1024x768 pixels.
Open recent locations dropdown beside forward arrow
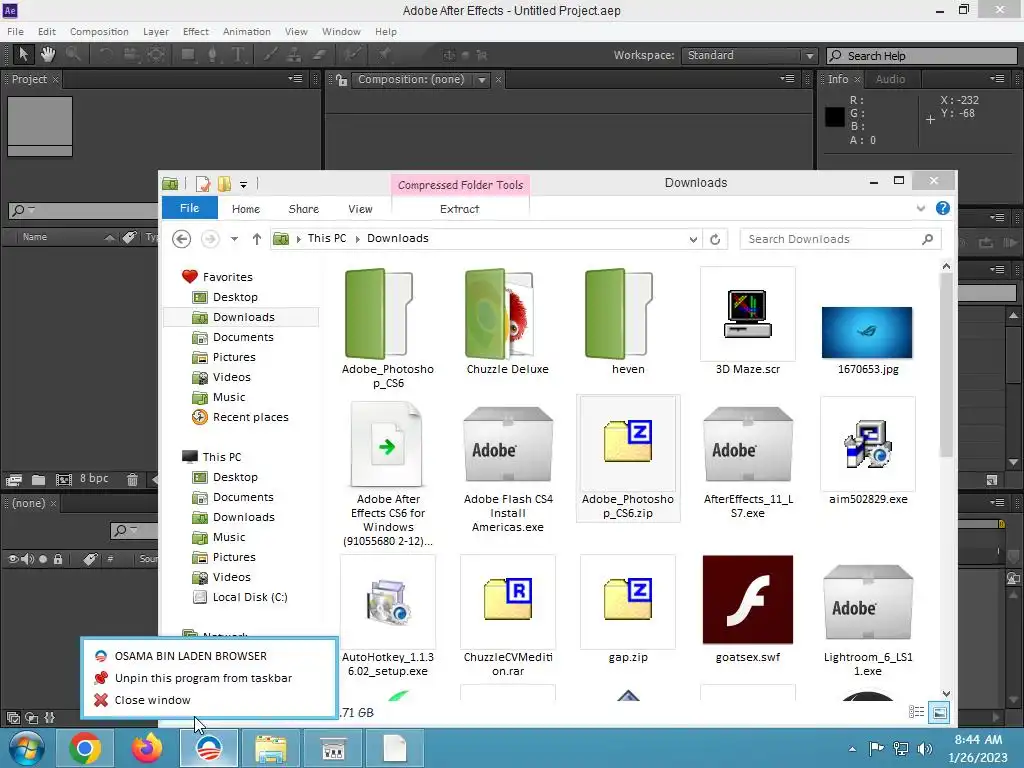tap(234, 239)
